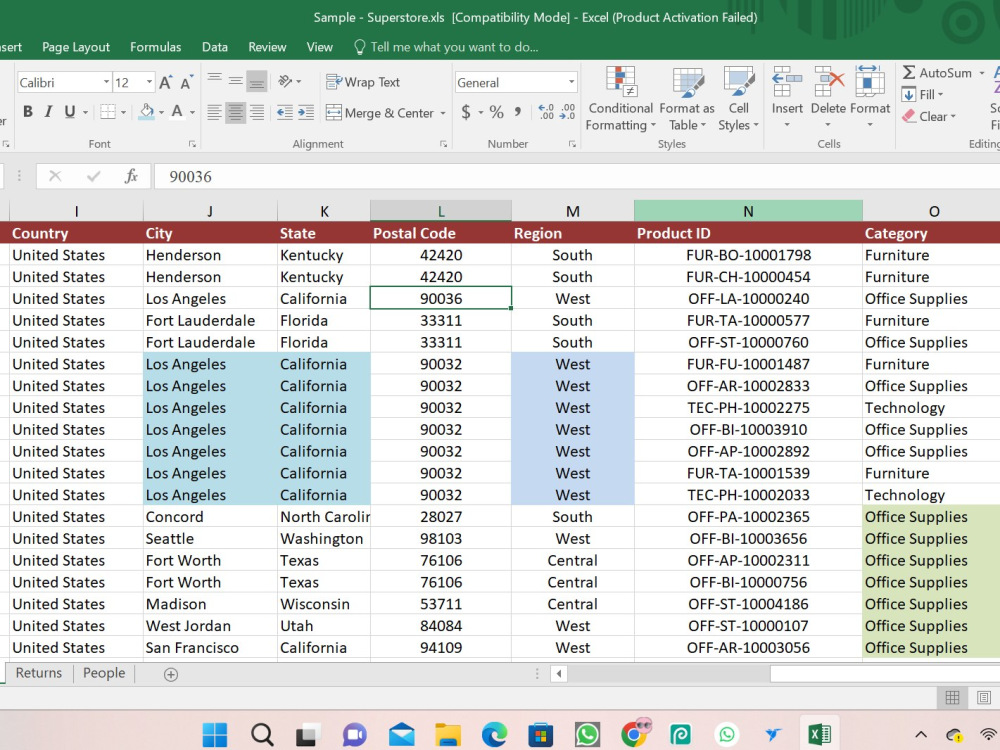The height and width of the screenshot is (750, 1000).
Task: Click the Wrap Text button
Action: 363,82
